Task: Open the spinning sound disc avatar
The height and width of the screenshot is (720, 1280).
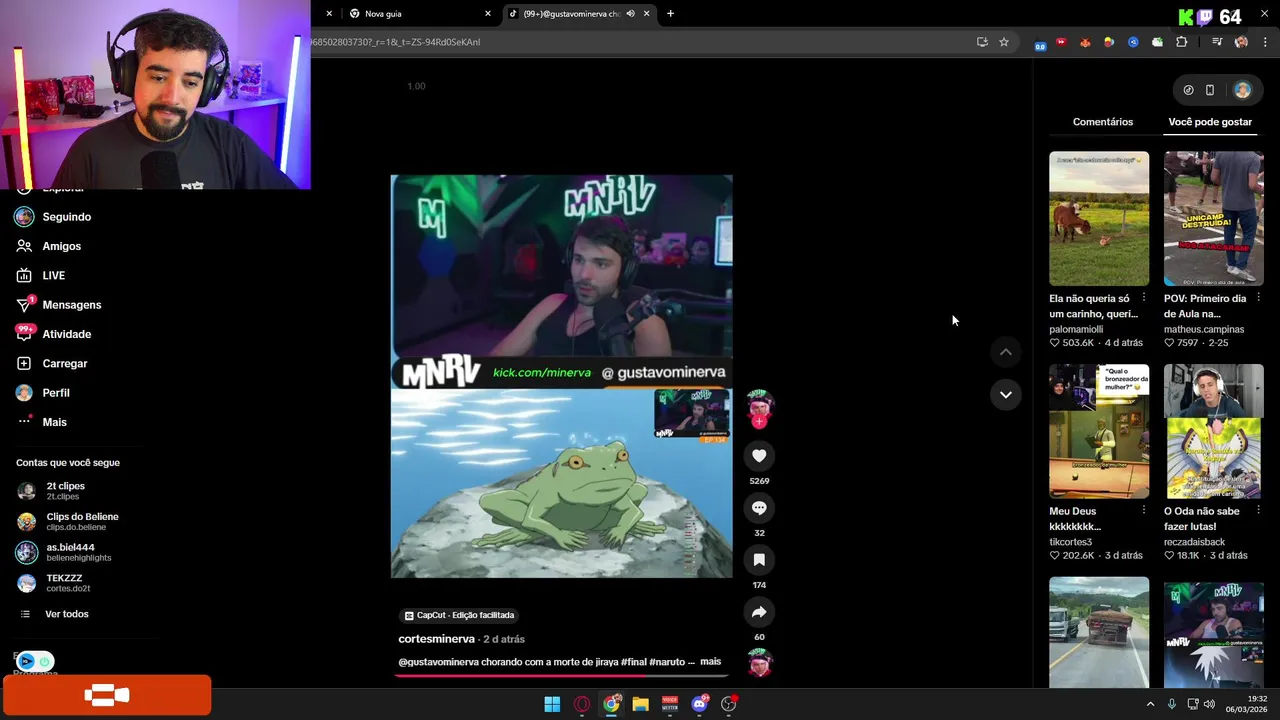Action: coord(760,663)
